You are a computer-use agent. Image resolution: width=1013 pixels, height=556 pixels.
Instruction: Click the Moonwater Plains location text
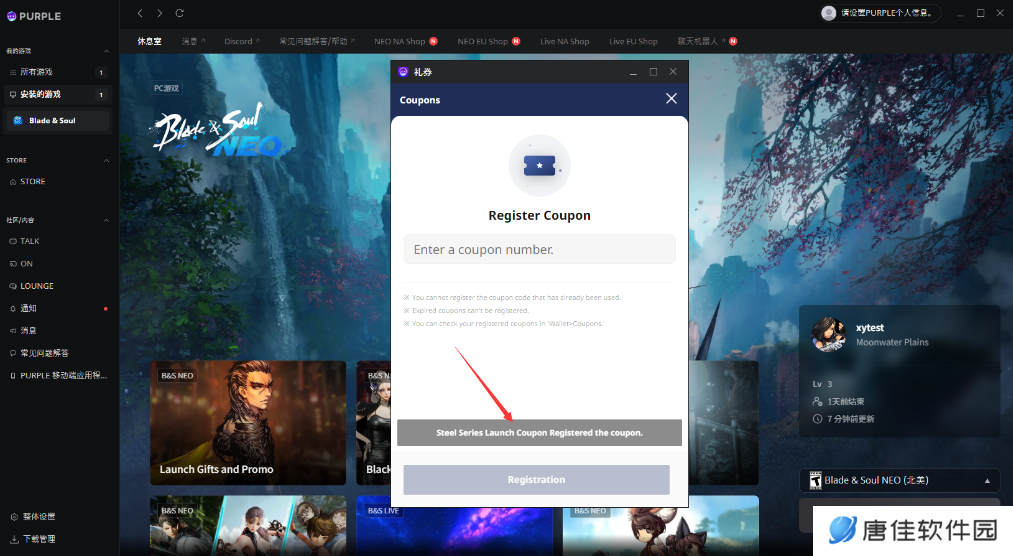point(892,342)
